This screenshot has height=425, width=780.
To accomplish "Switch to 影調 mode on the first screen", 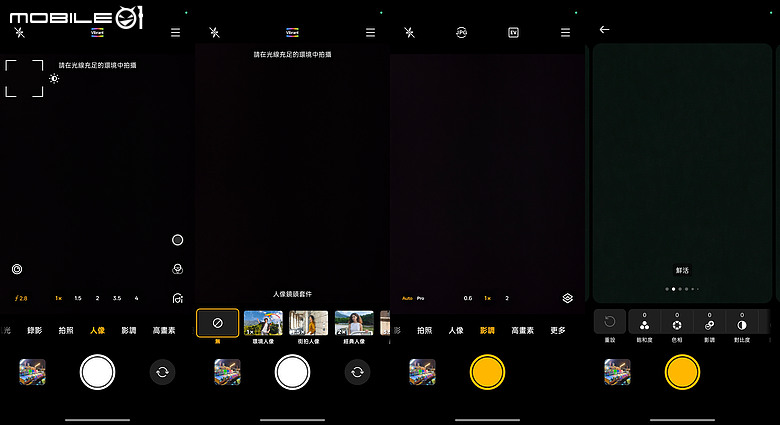I will tap(129, 330).
